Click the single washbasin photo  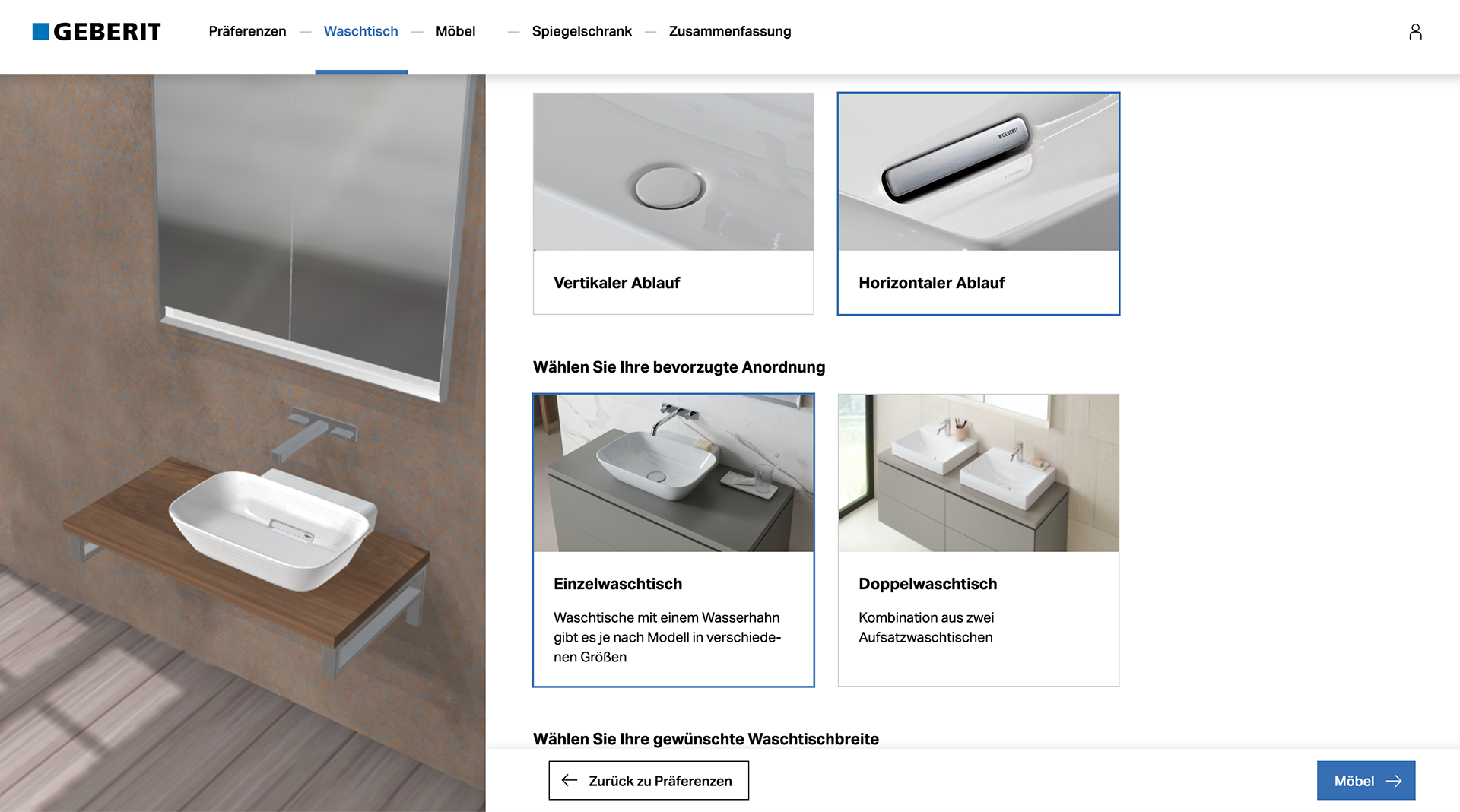[673, 473]
